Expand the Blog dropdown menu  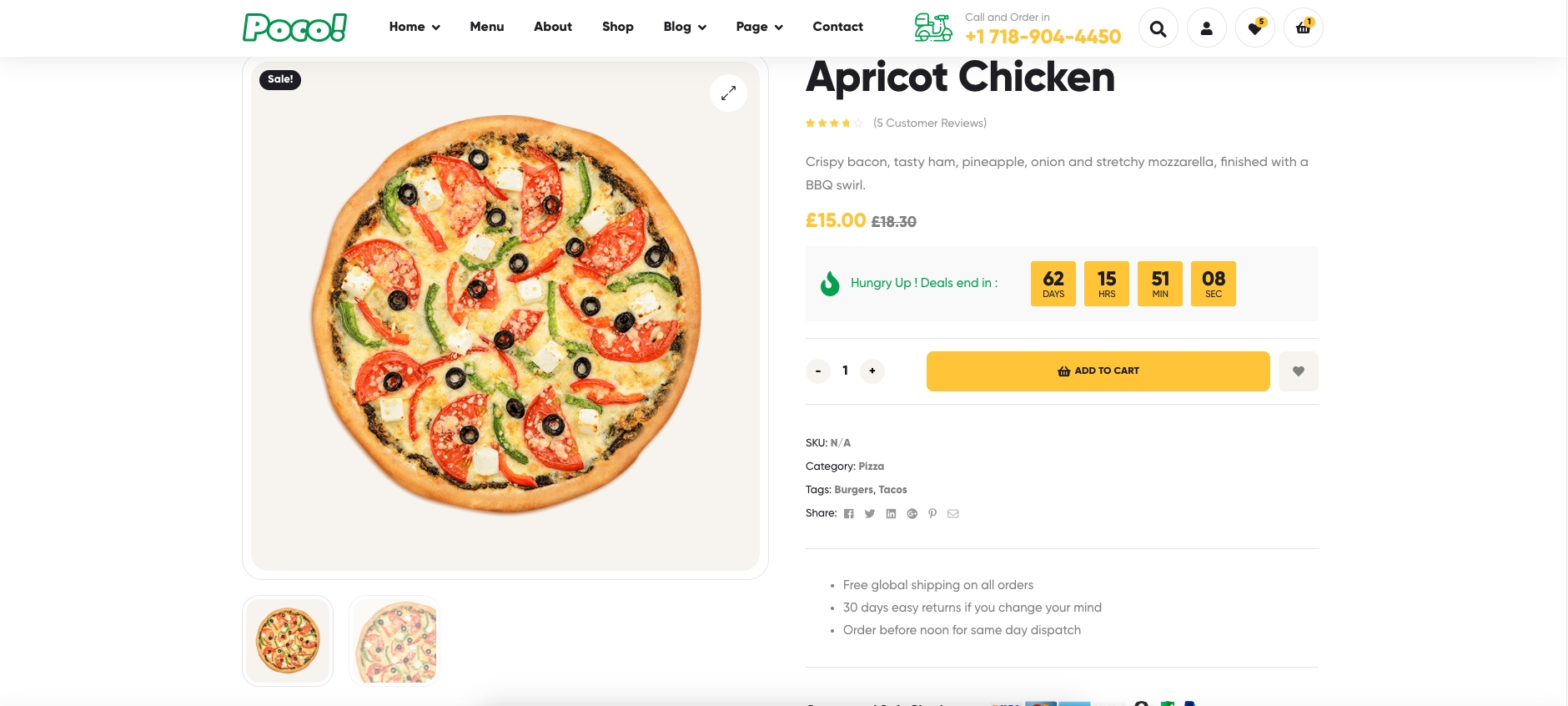coord(685,27)
